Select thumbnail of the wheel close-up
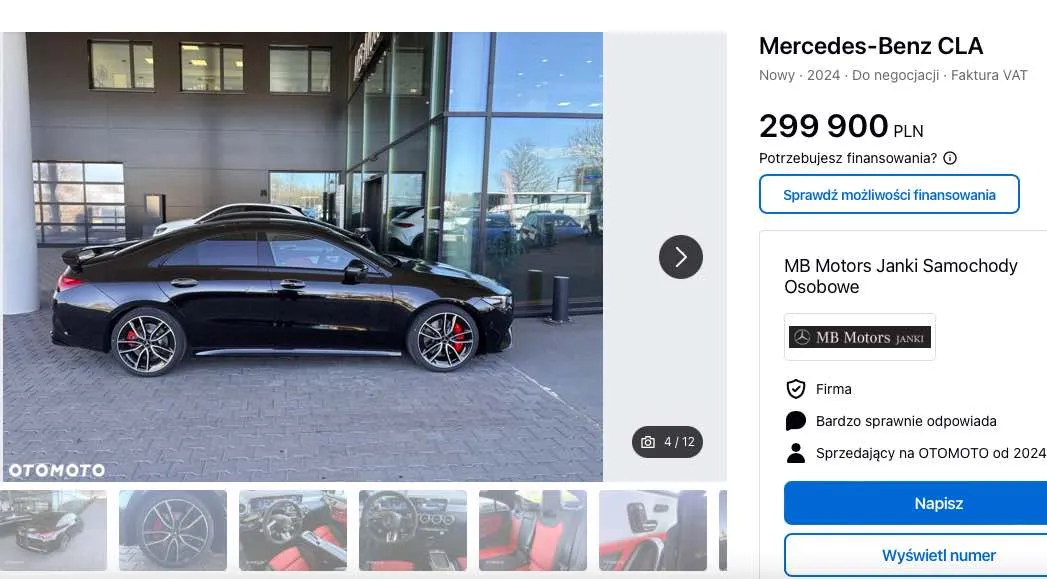Image resolution: width=1047 pixels, height=579 pixels. tap(173, 530)
